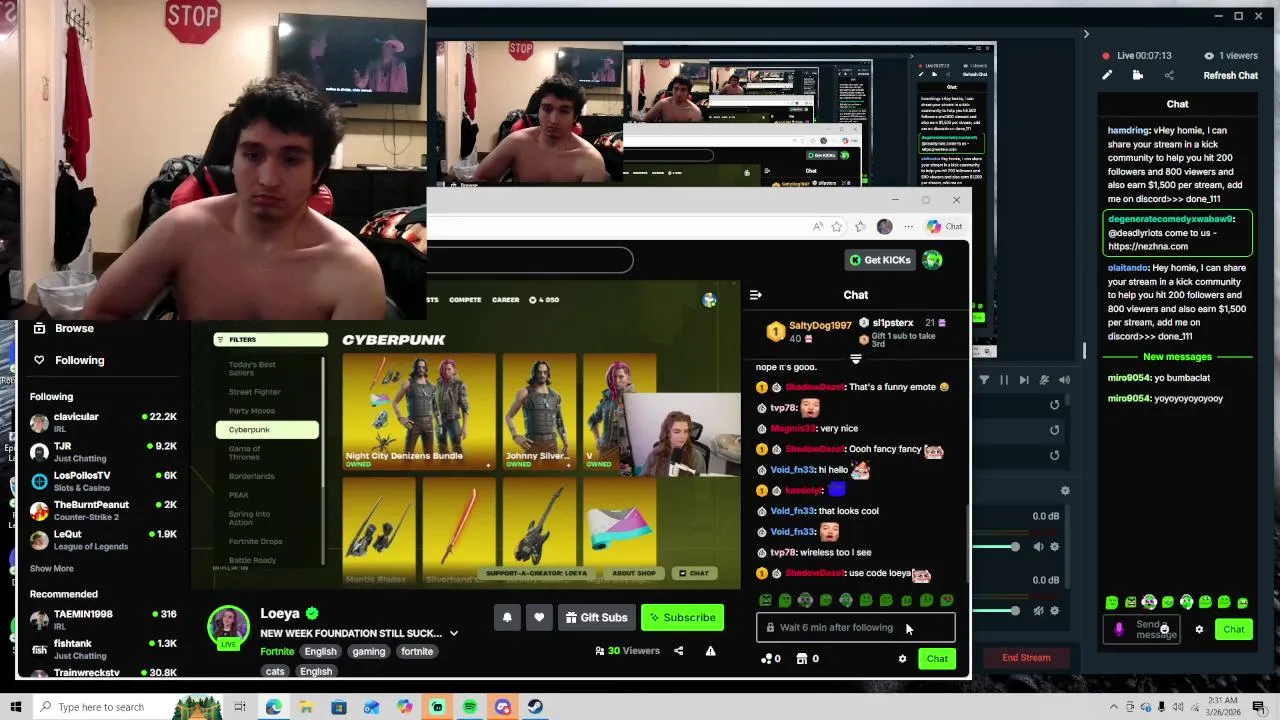The height and width of the screenshot is (720, 1280).
Task: Click the notification bell for Loeya
Action: point(507,617)
